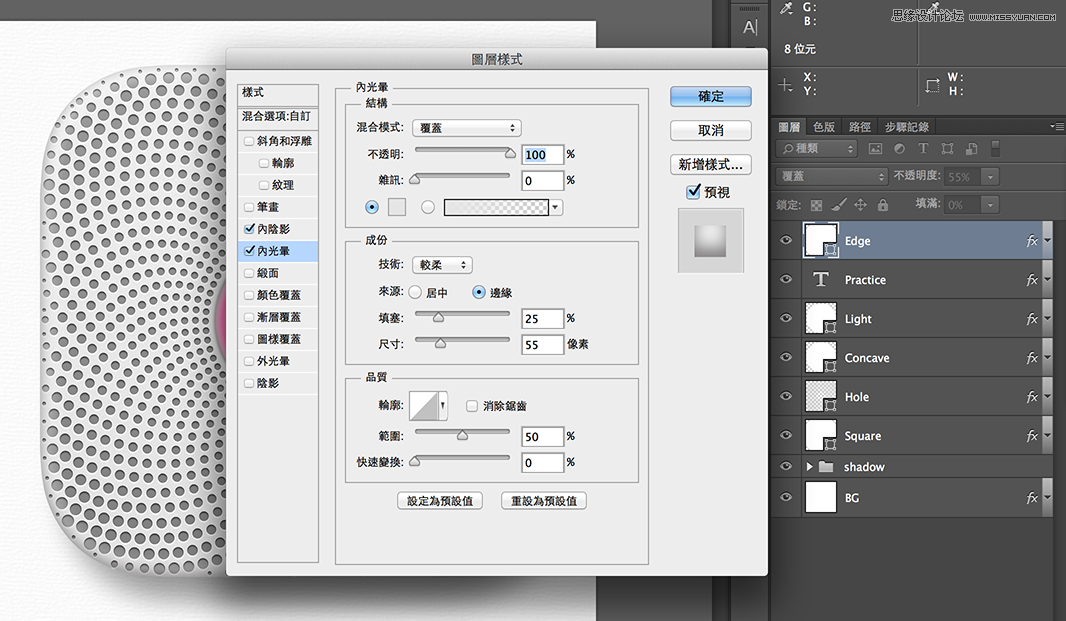
Task: Click the fx icon on Square layer
Action: (x=1031, y=435)
